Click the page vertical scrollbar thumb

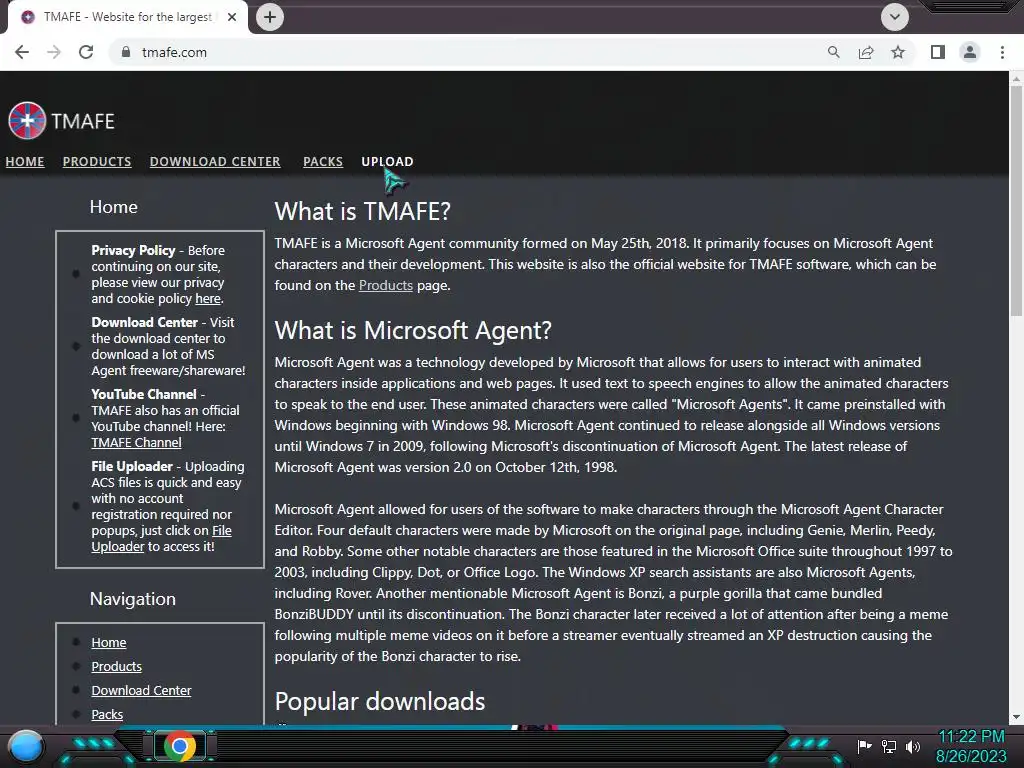(x=1016, y=202)
